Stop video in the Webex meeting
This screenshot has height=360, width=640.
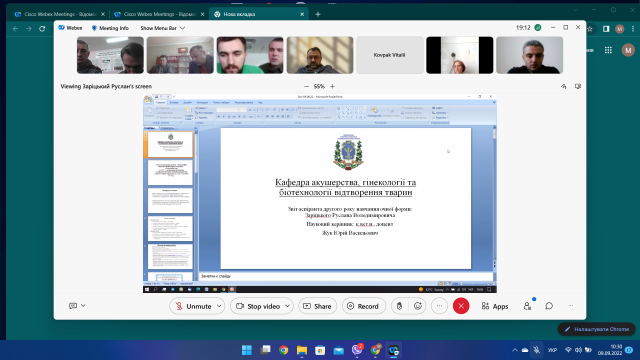pos(259,306)
